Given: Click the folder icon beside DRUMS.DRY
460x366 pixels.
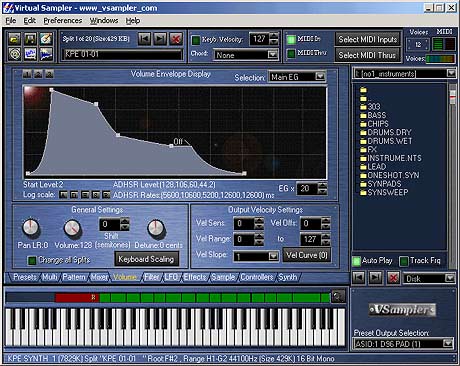Looking at the screenshot, I should (363, 132).
